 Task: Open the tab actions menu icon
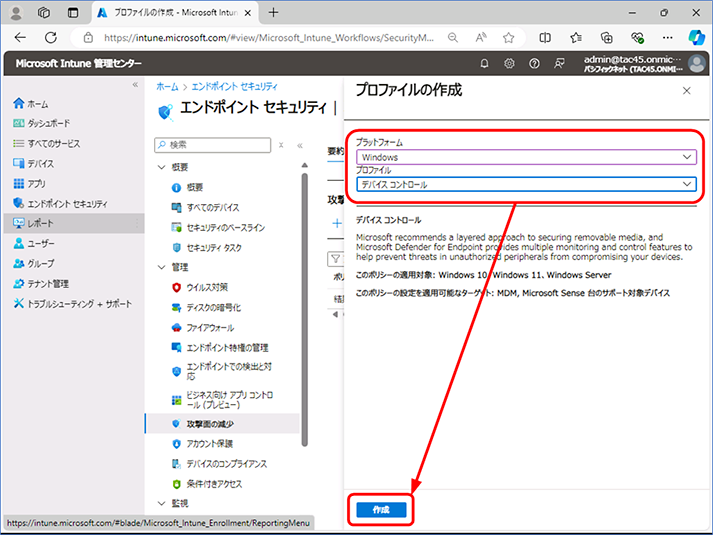coord(73,13)
